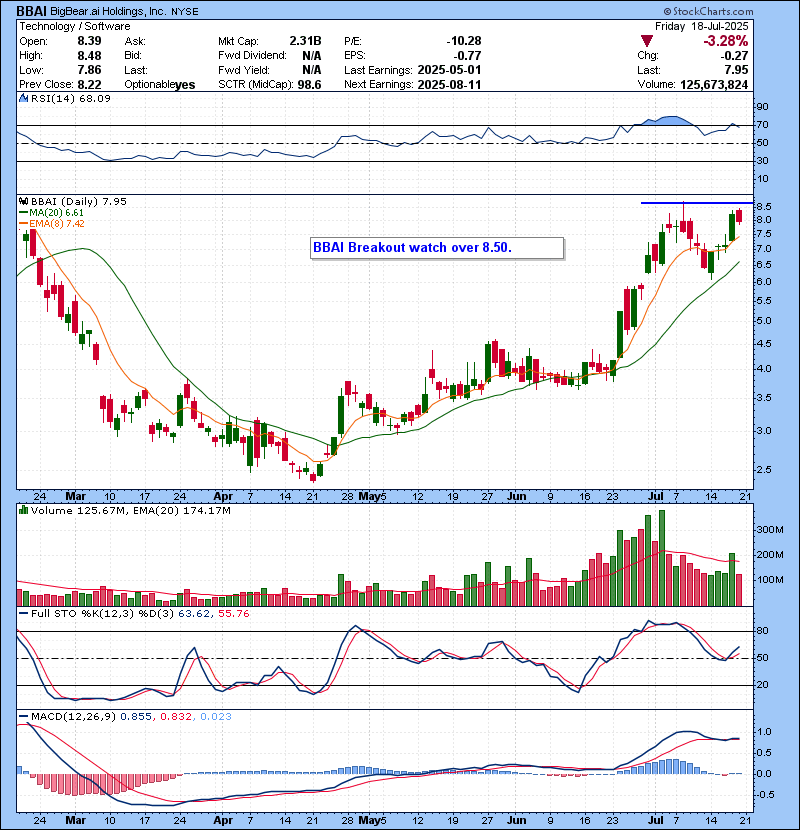Click the Volume panel legend icon

(23, 510)
